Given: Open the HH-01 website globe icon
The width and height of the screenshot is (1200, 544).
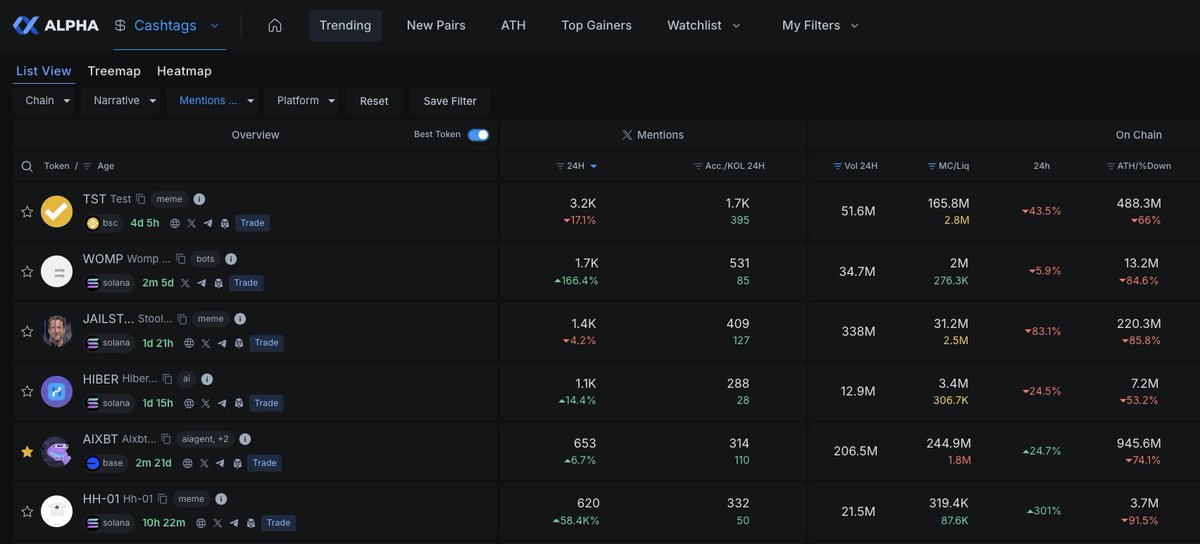Looking at the screenshot, I should 201,523.
